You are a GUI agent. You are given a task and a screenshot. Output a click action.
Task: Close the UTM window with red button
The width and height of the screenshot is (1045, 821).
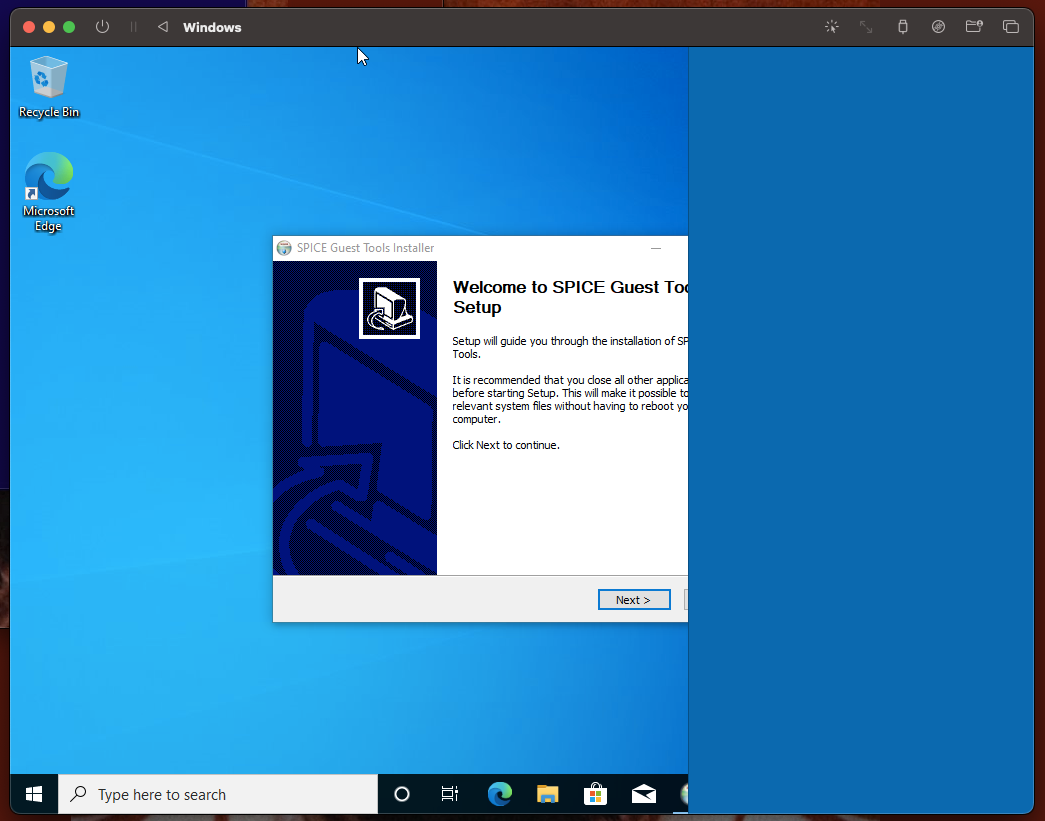pos(29,27)
